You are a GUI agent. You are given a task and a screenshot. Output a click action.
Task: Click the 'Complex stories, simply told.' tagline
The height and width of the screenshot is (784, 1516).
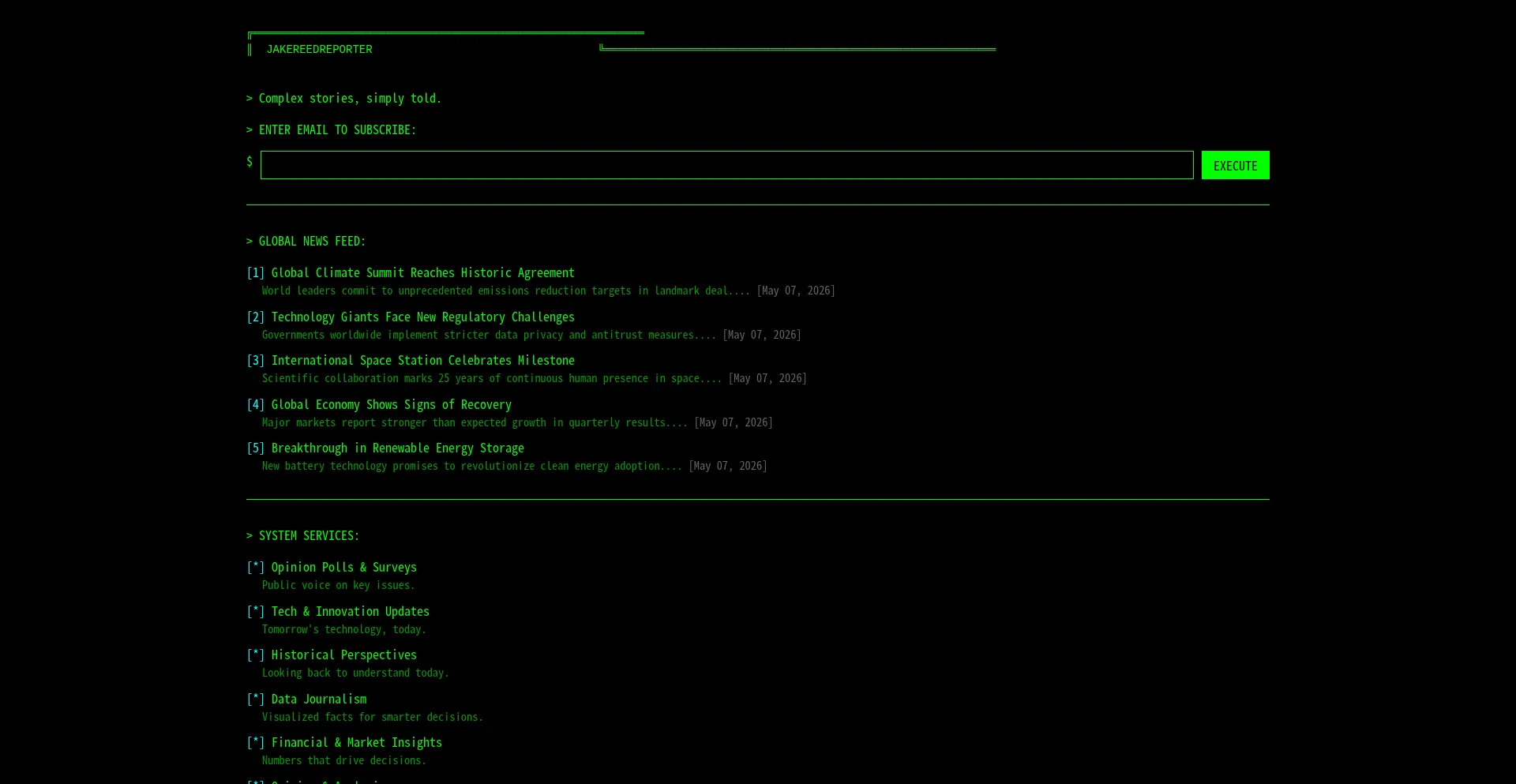click(x=343, y=98)
